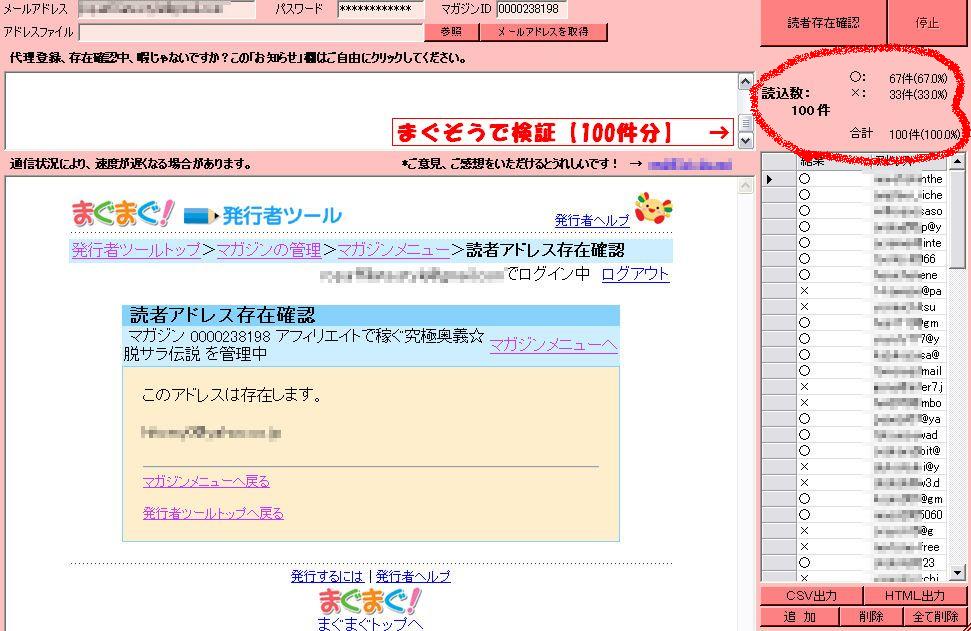The height and width of the screenshot is (631, 971).
Task: Click the CSV出力 export button
Action: (x=811, y=596)
